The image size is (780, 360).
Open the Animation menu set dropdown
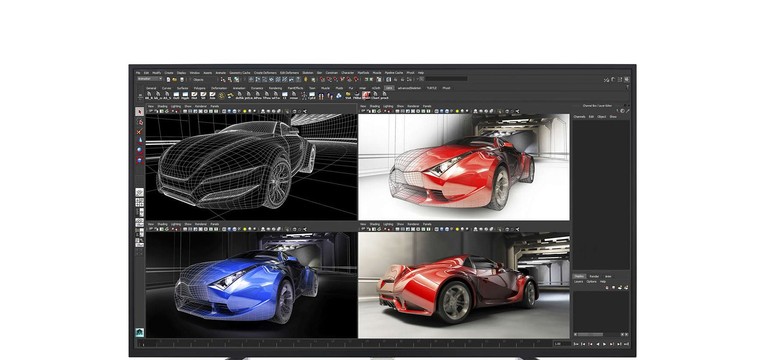point(149,79)
